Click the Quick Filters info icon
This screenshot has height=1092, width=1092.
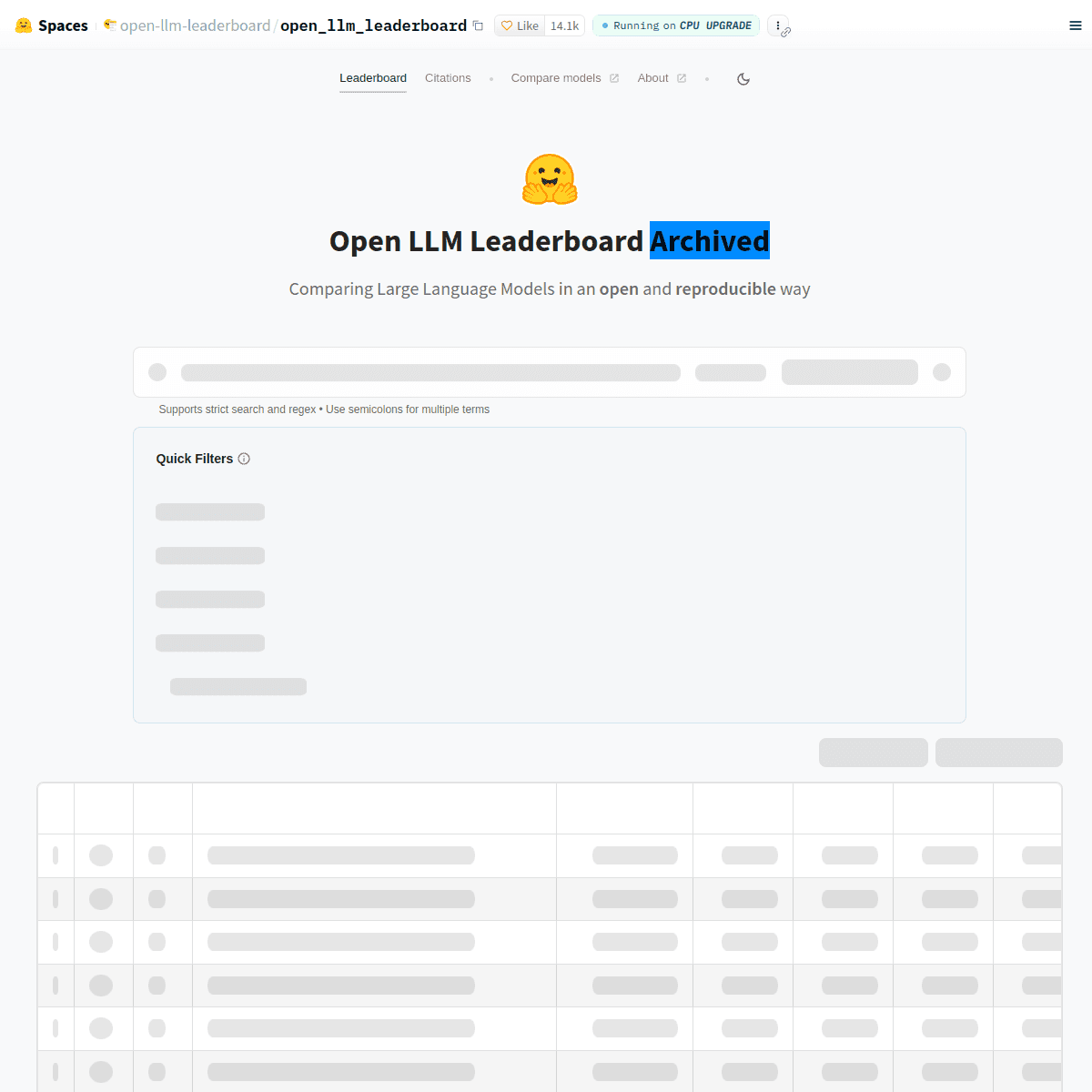tap(244, 459)
